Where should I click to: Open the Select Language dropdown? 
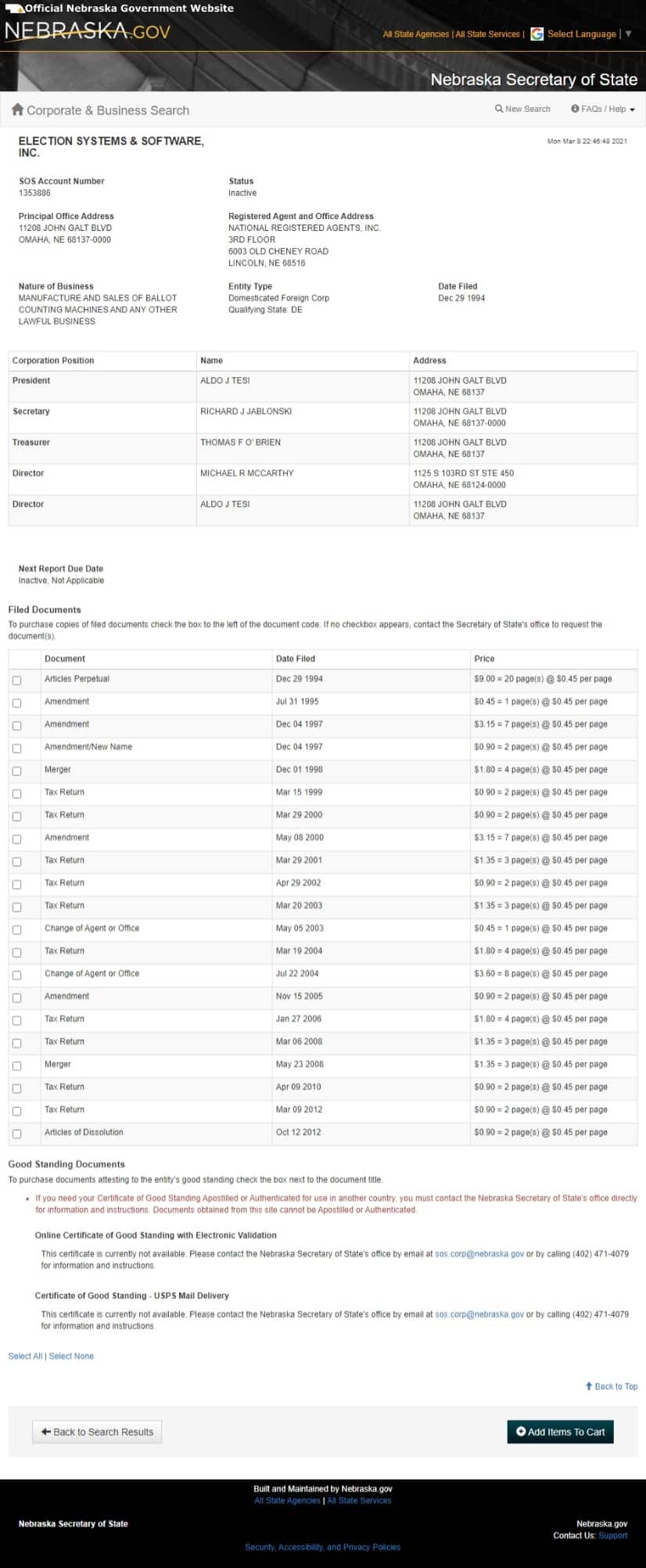(581, 34)
